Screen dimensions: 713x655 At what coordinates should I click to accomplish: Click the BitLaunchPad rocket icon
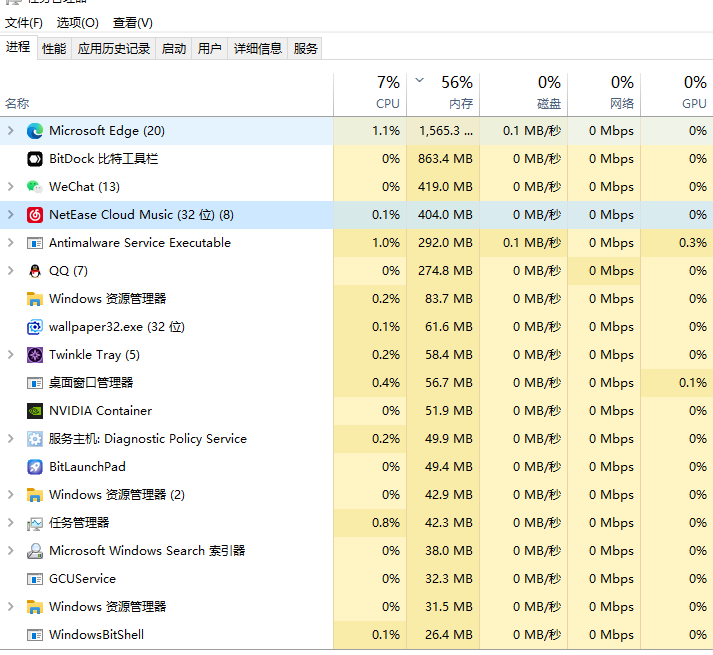(x=35, y=467)
